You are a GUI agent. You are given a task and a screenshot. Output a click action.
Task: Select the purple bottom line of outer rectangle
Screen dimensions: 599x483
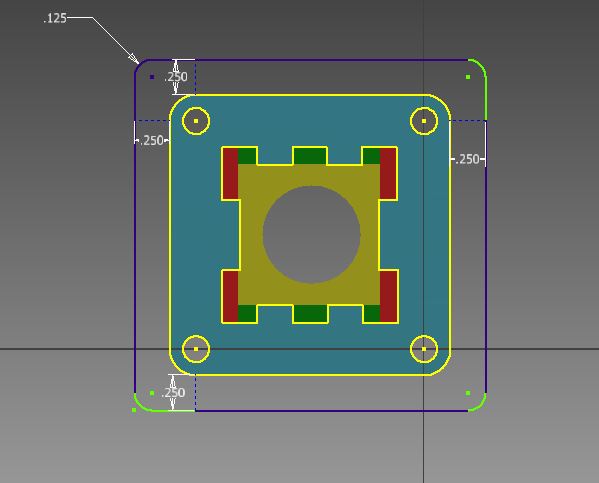(x=332, y=411)
